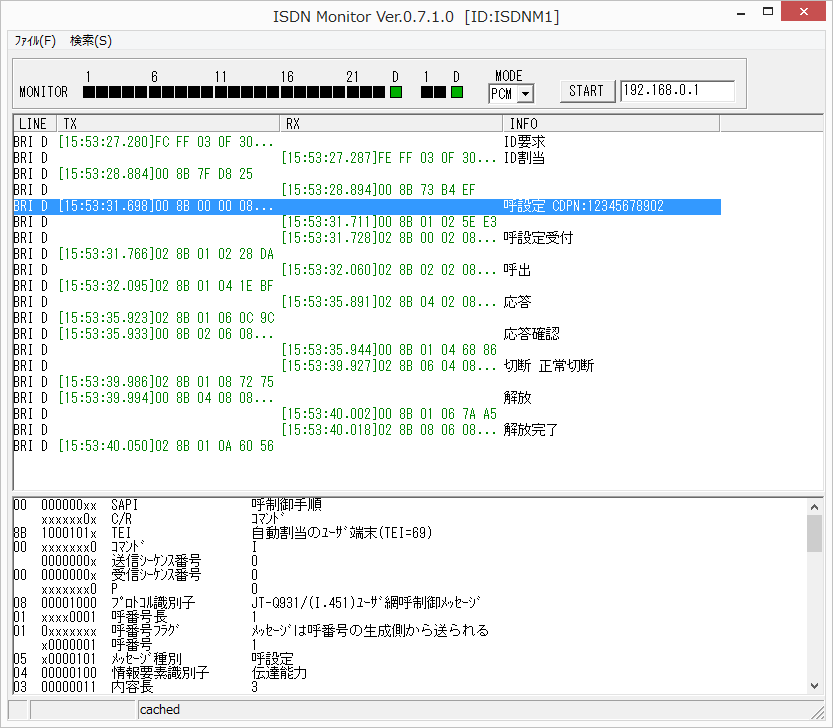The height and width of the screenshot is (728, 833).
Task: Select the RX entry at 15:53:27.287
Action: click(x=389, y=158)
